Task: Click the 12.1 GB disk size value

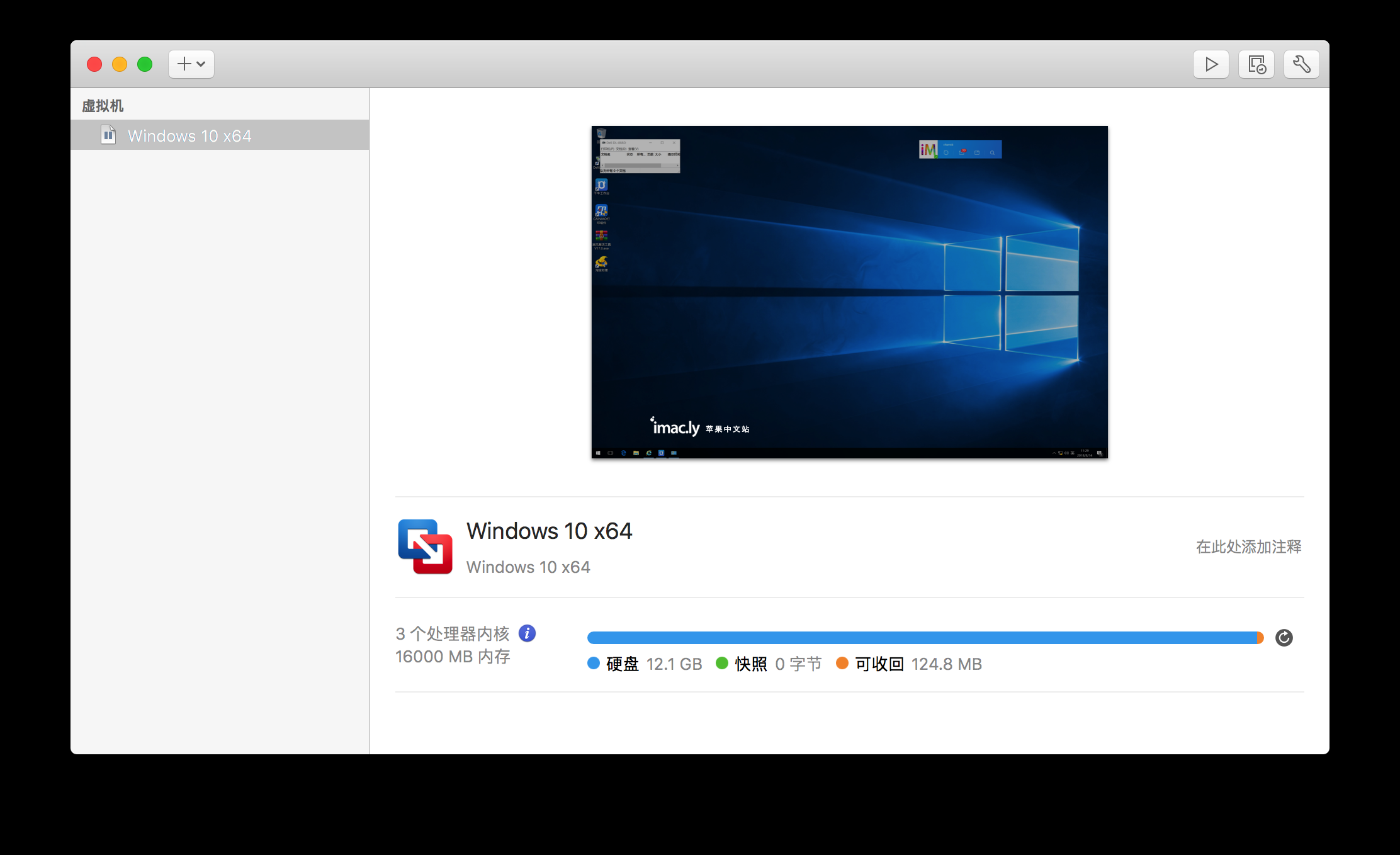Action: point(674,664)
